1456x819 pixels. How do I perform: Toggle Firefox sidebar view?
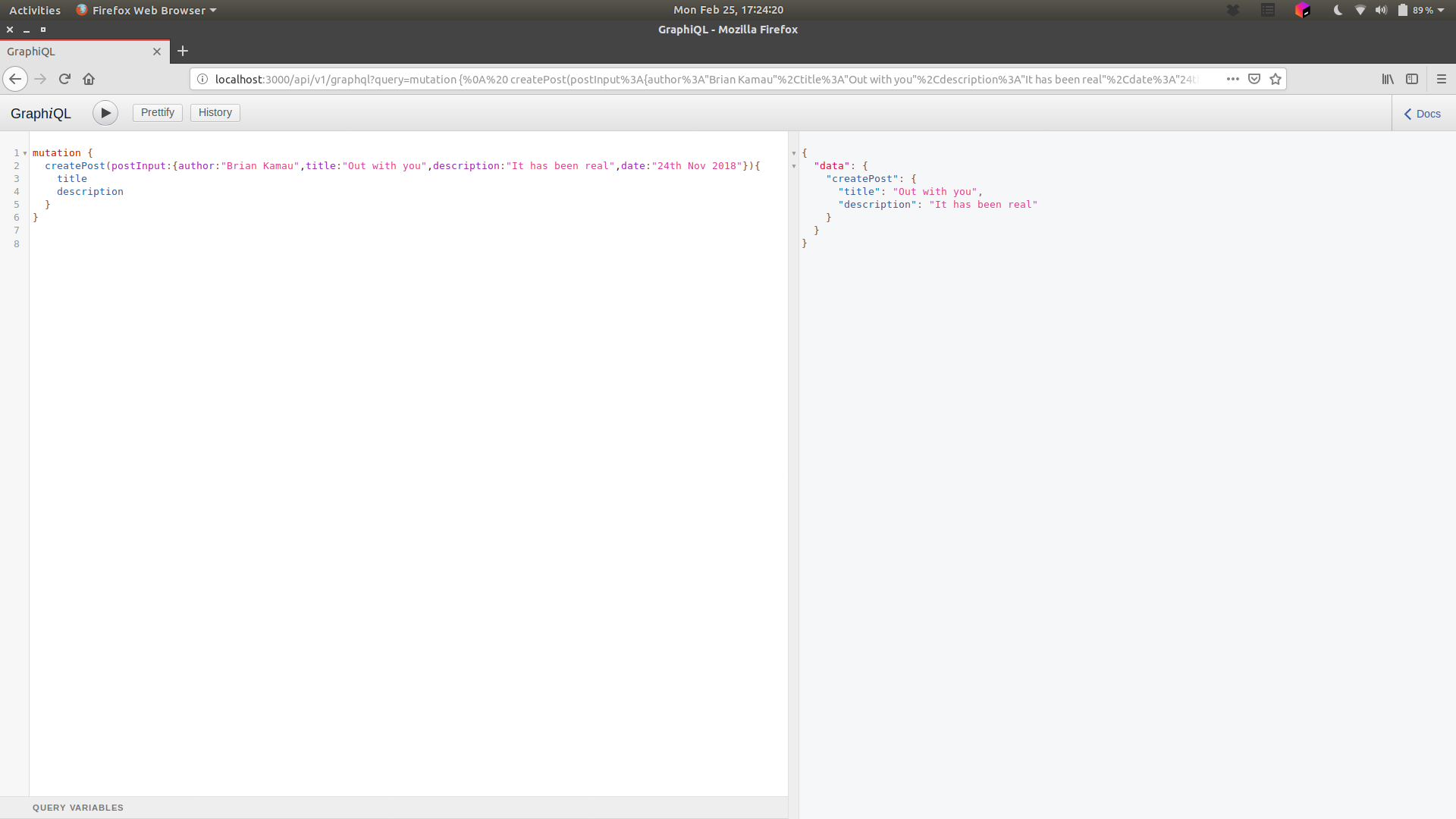coord(1412,79)
